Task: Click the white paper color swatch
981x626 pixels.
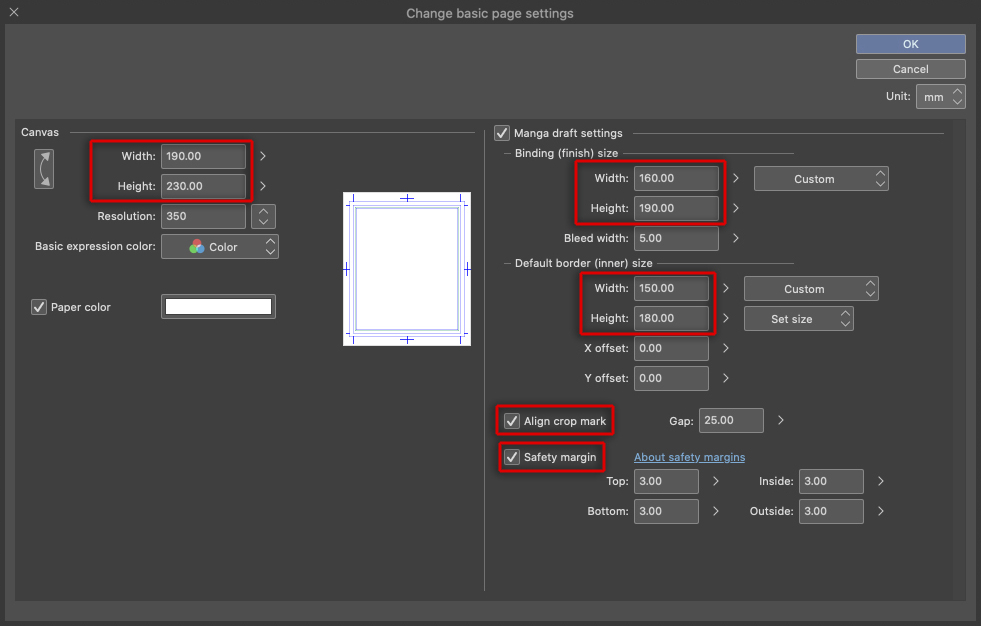Action: [218, 307]
